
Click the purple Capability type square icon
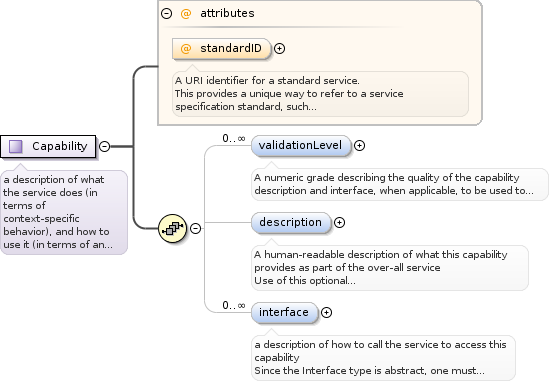(16, 146)
